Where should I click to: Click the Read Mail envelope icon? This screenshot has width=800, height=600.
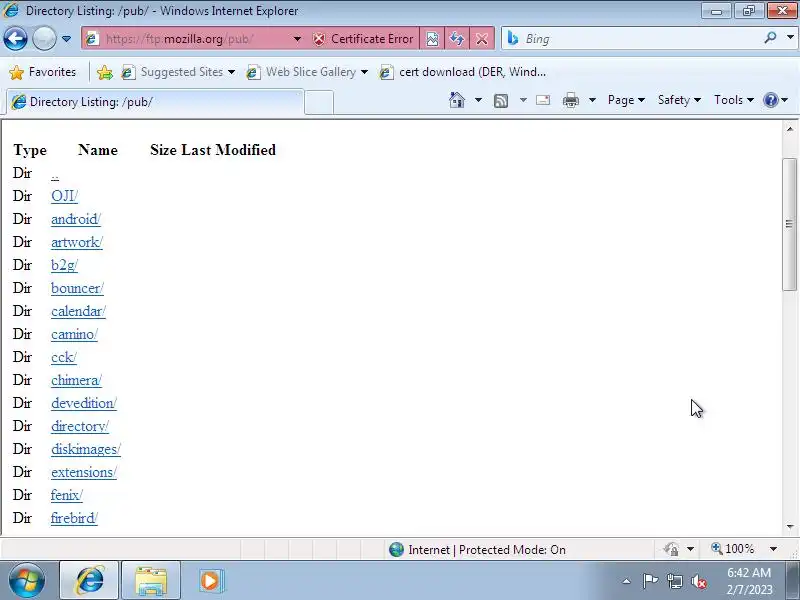(x=543, y=100)
